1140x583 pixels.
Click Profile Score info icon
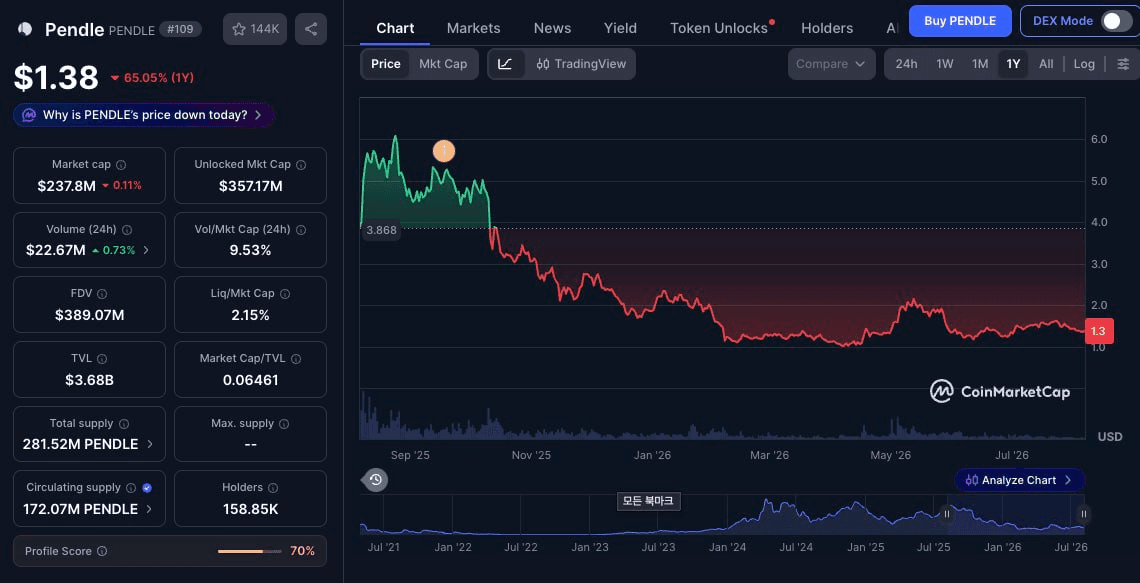[x=103, y=551]
